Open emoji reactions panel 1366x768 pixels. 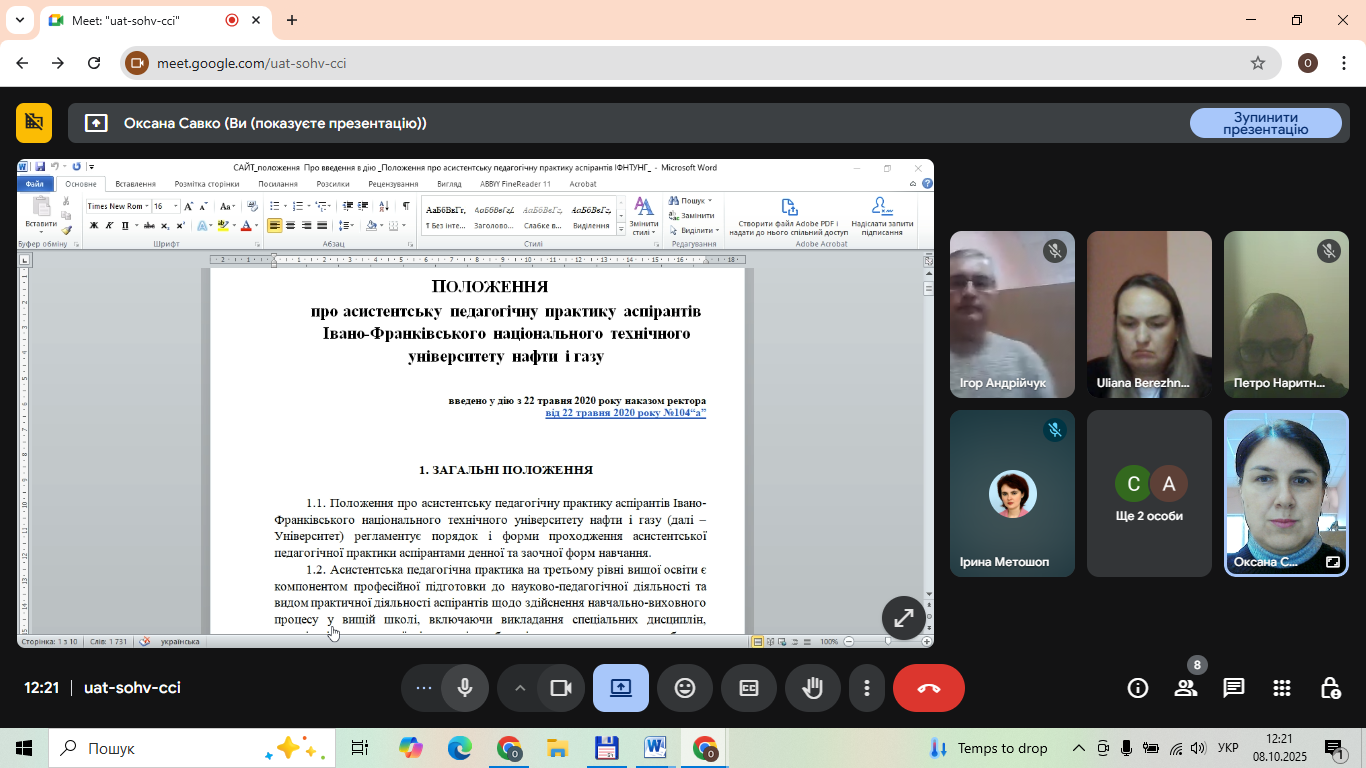pyautogui.click(x=685, y=688)
